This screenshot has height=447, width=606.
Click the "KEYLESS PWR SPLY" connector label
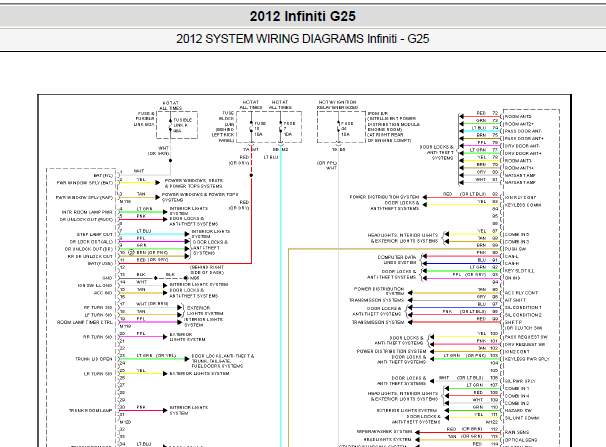(527, 359)
